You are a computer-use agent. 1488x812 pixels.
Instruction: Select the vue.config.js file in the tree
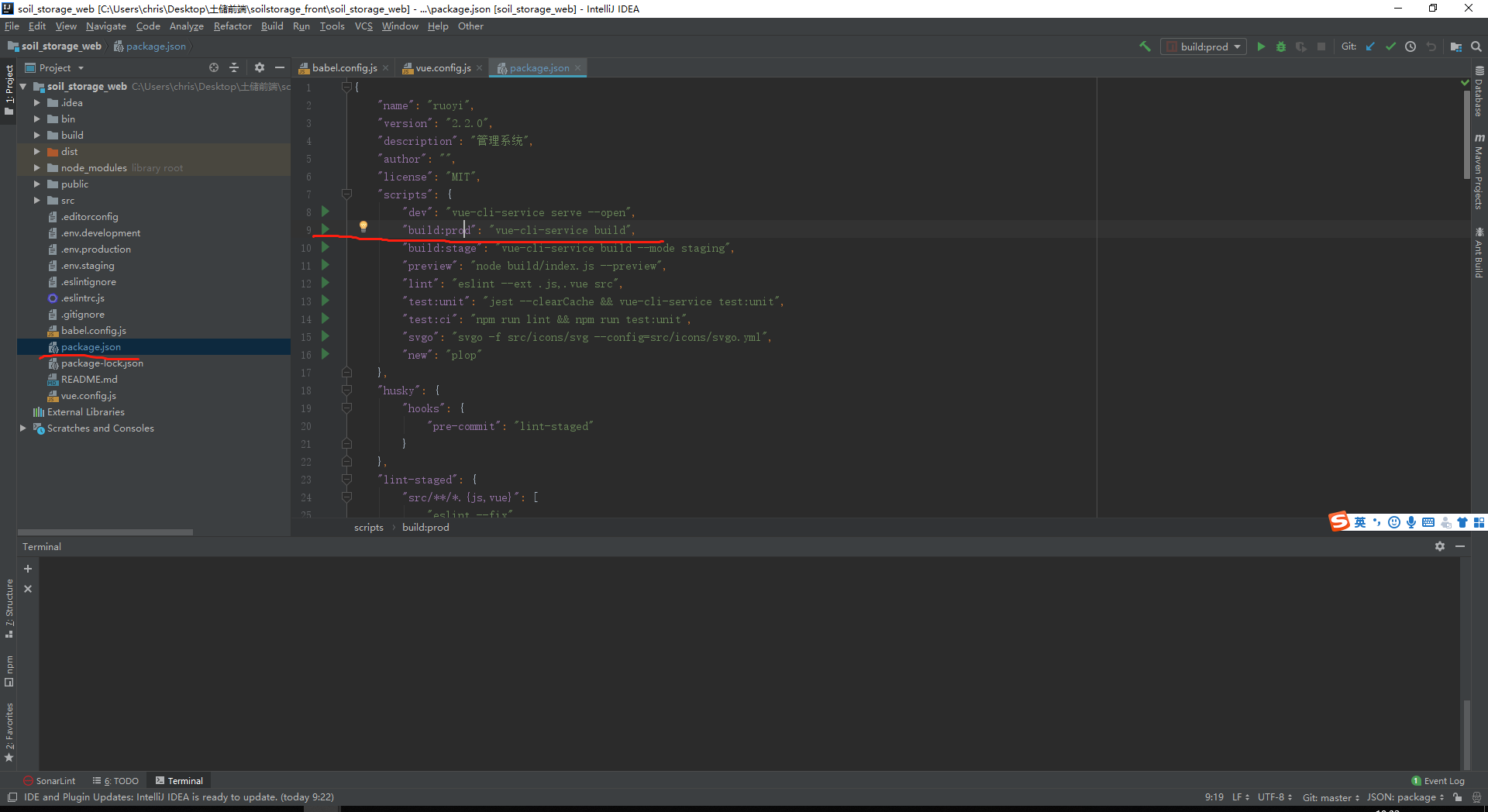point(88,395)
